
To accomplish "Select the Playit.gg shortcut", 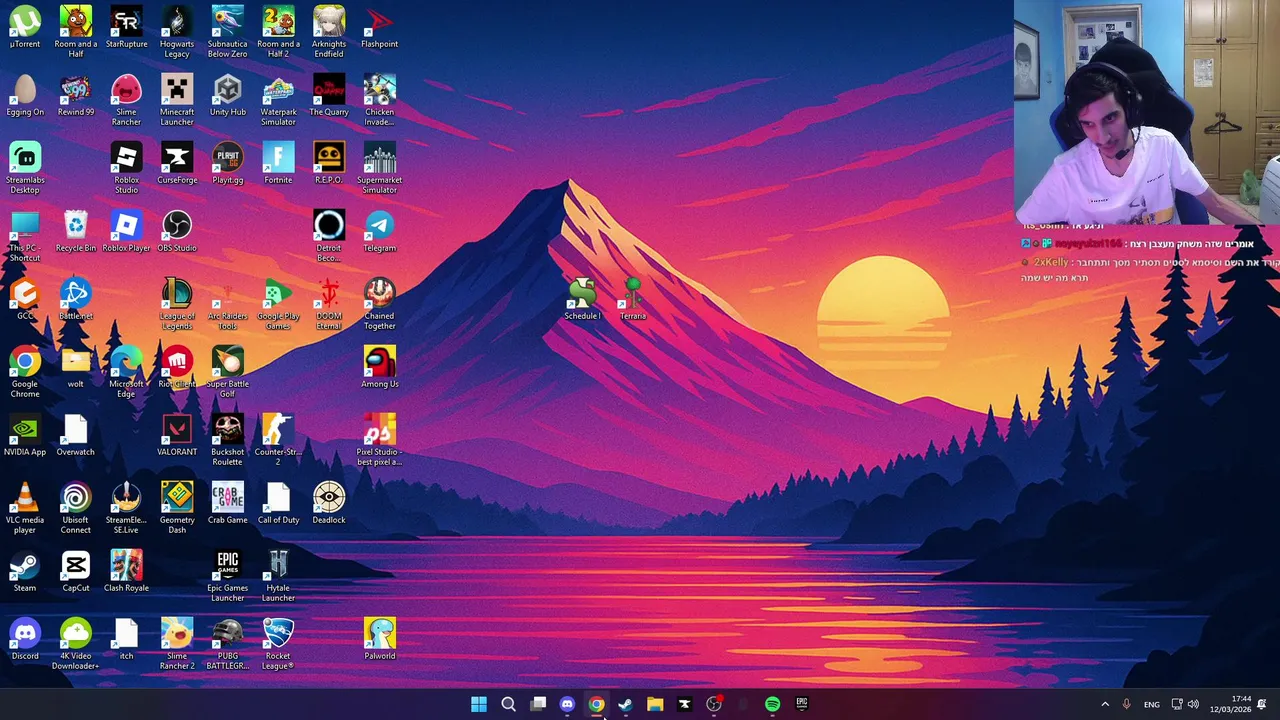I will click(x=227, y=163).
